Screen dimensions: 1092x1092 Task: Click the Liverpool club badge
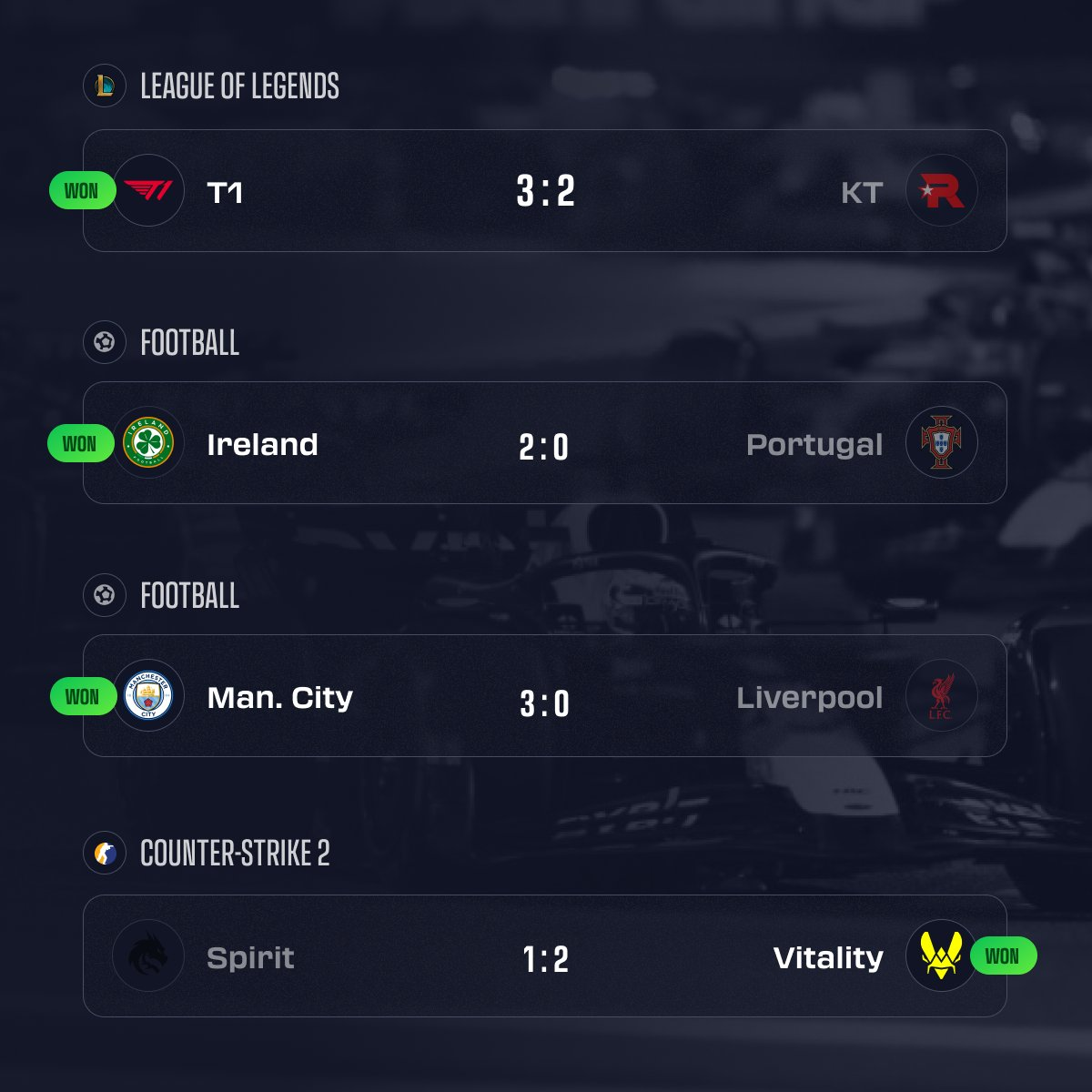(942, 696)
